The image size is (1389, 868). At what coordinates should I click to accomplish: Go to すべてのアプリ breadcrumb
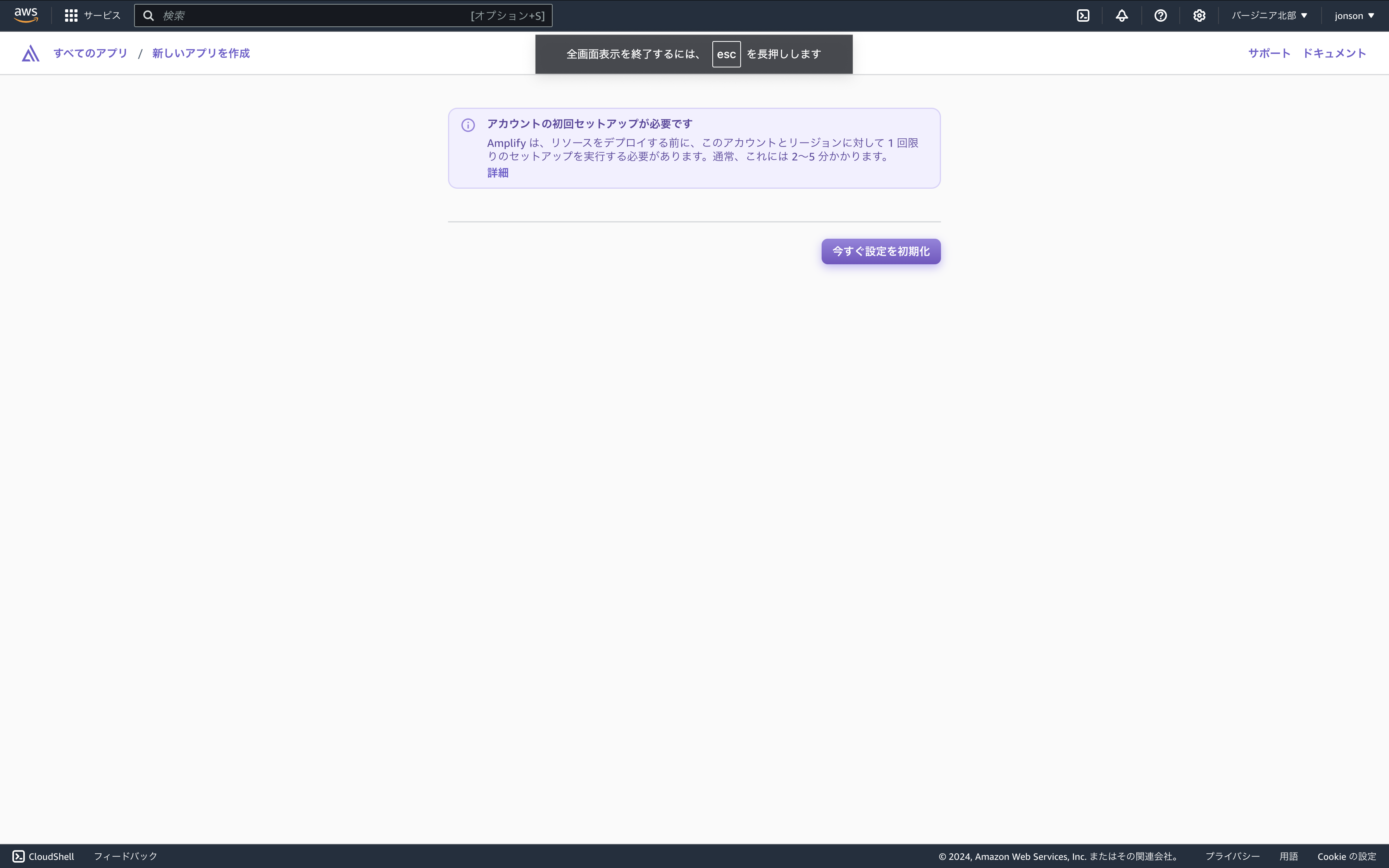tap(90, 53)
